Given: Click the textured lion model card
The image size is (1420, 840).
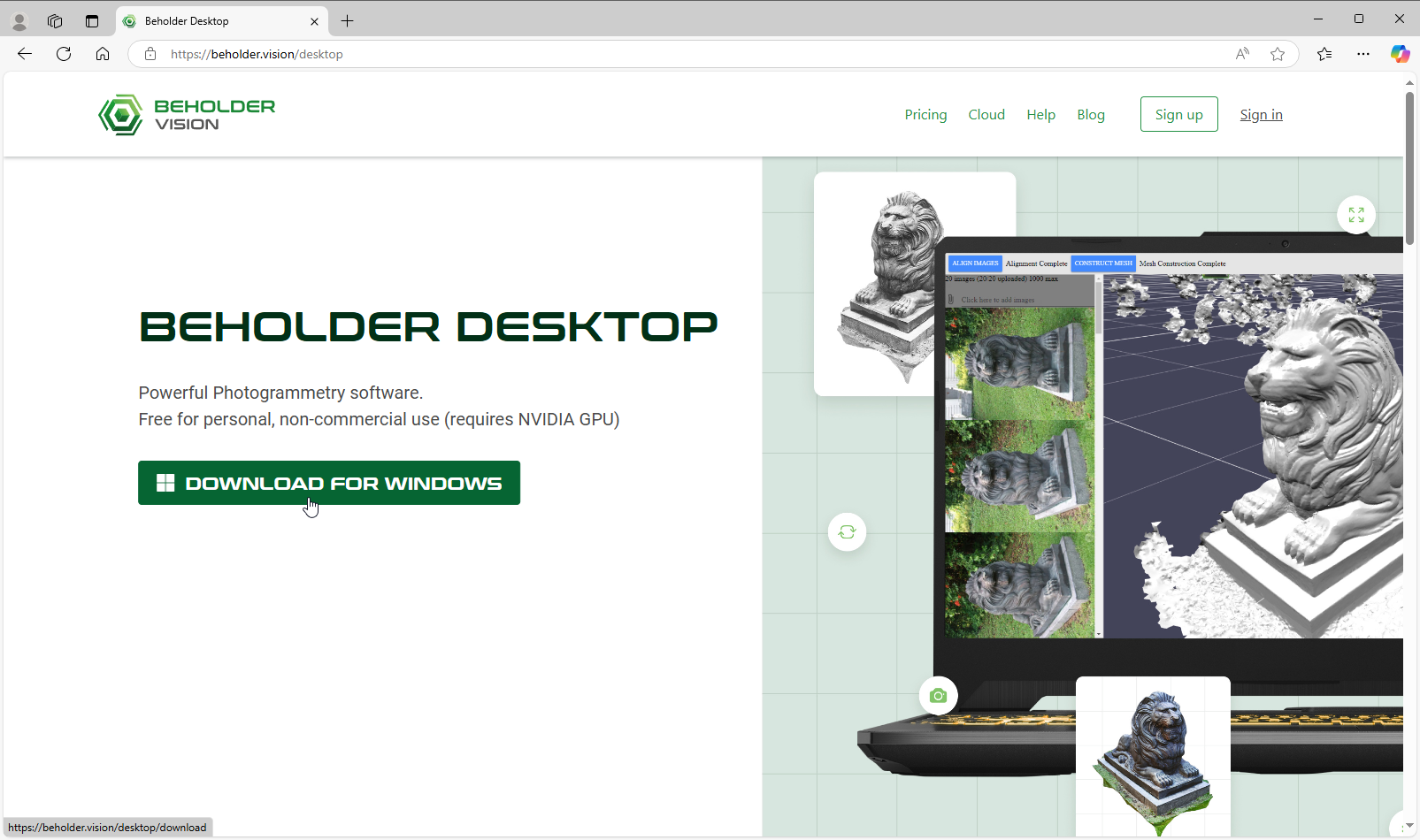Looking at the screenshot, I should click(x=1153, y=757).
